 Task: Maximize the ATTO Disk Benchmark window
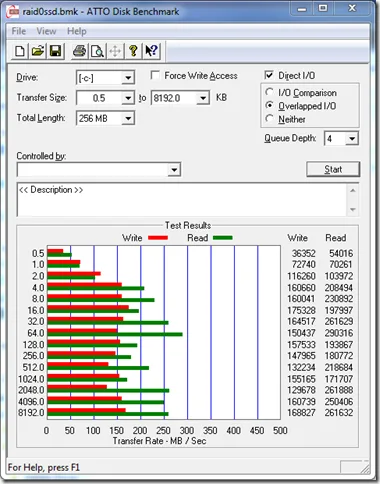coord(322,8)
